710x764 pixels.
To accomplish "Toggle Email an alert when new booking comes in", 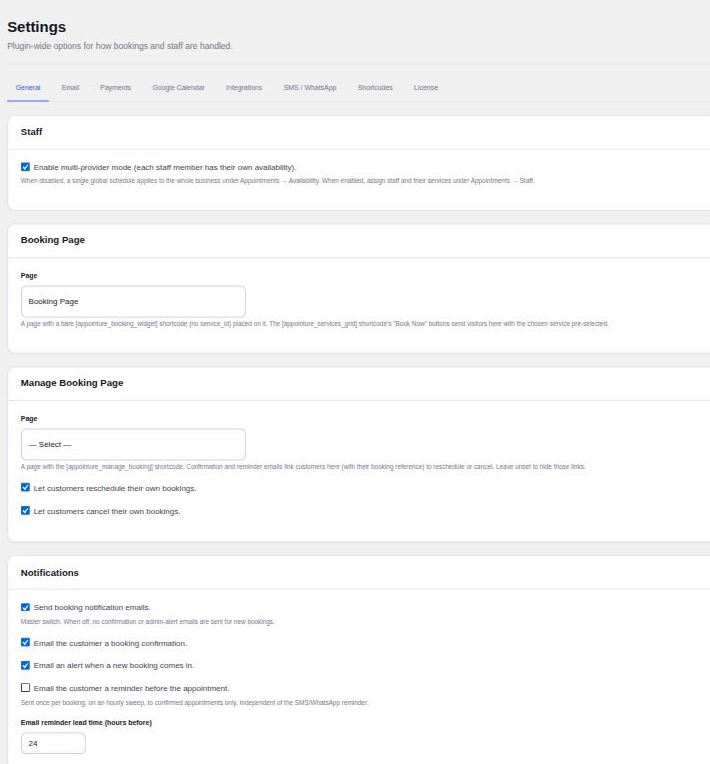I will pos(25,665).
